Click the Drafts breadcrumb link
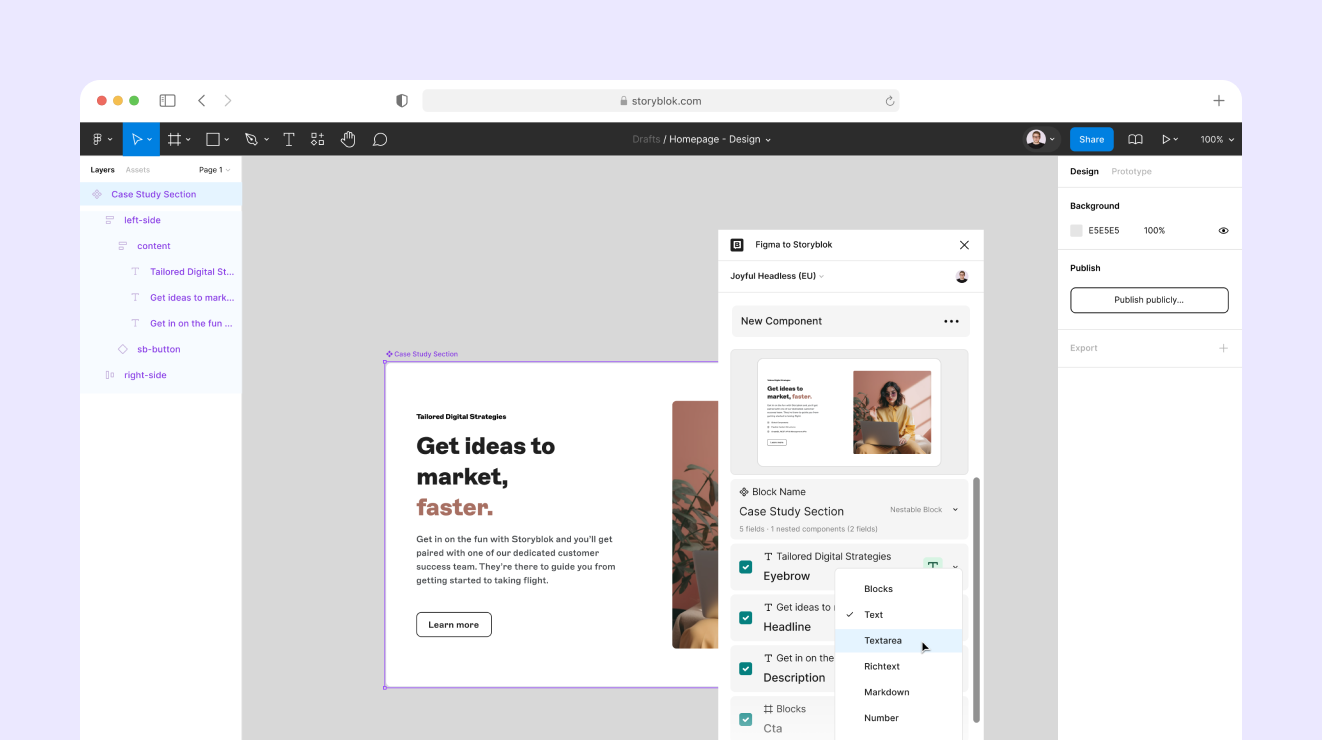The height and width of the screenshot is (740, 1322). point(646,139)
